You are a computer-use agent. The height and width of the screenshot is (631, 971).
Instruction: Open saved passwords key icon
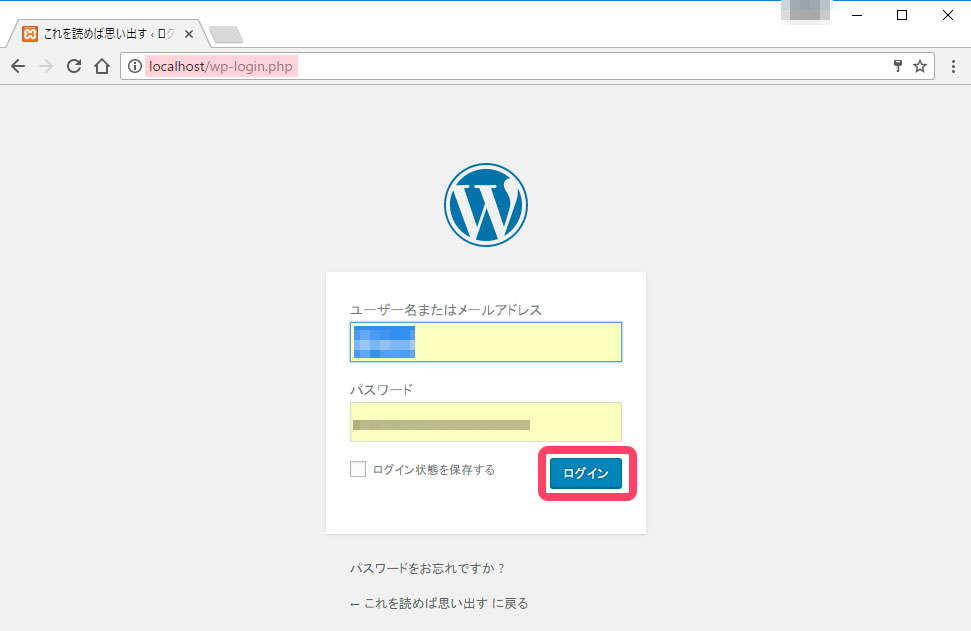[x=897, y=66]
